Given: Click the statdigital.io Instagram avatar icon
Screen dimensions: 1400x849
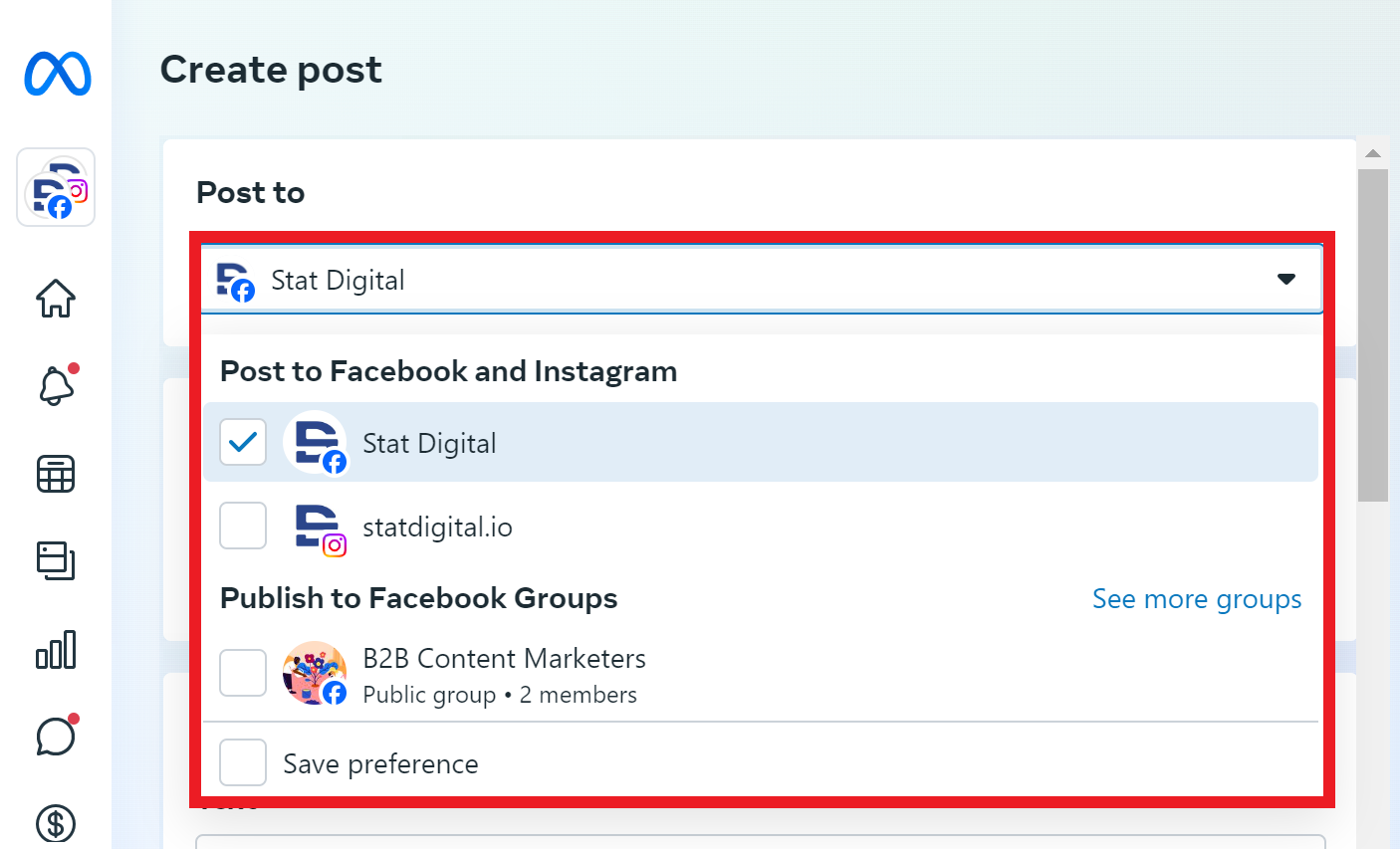Looking at the screenshot, I should [320, 528].
